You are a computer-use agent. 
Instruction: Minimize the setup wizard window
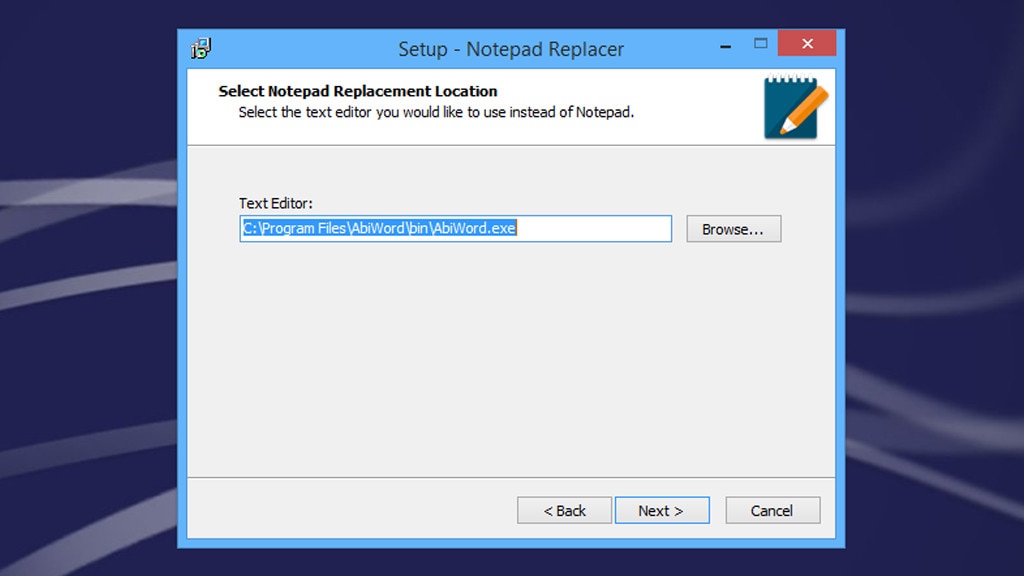coord(723,44)
